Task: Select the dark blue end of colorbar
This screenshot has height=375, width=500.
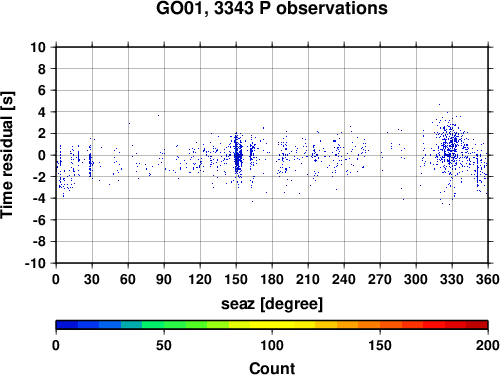Action: tap(67, 325)
